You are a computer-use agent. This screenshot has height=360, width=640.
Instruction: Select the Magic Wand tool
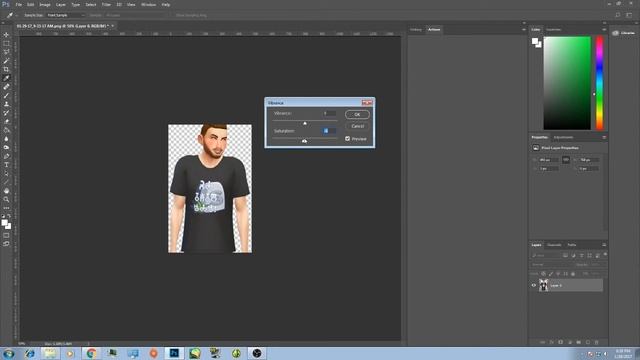pyautogui.click(x=6, y=61)
